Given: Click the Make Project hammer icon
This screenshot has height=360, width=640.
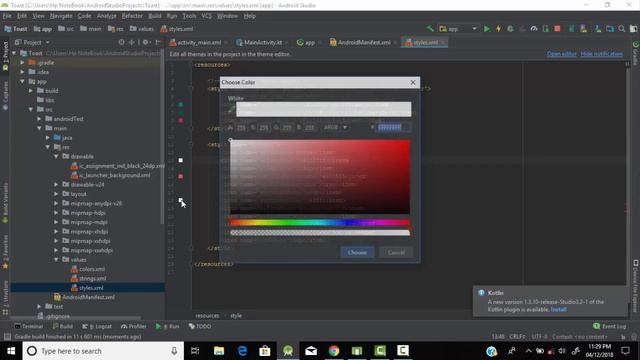Looking at the screenshot, I should pyautogui.click(x=430, y=29).
